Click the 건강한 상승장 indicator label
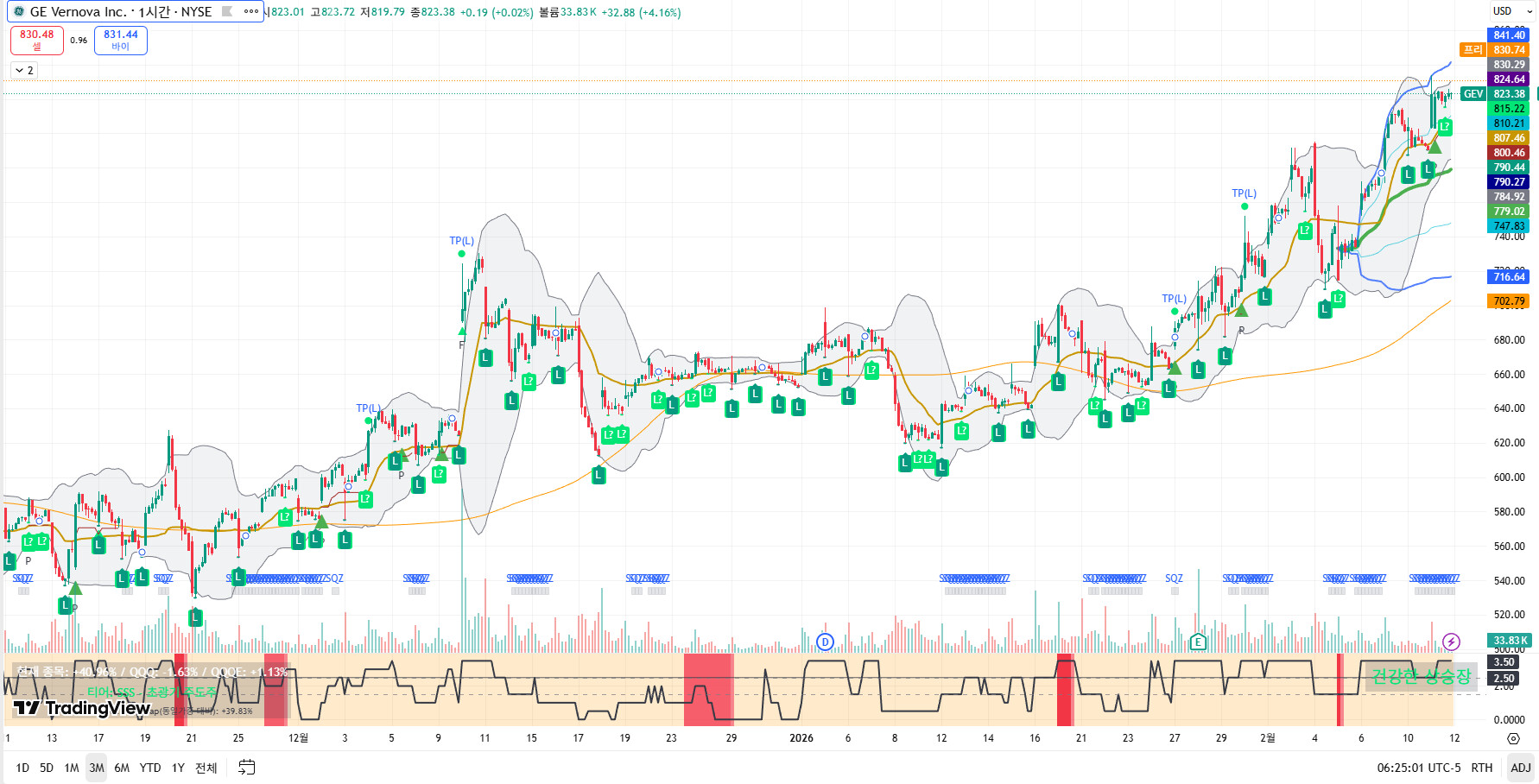 click(1421, 676)
